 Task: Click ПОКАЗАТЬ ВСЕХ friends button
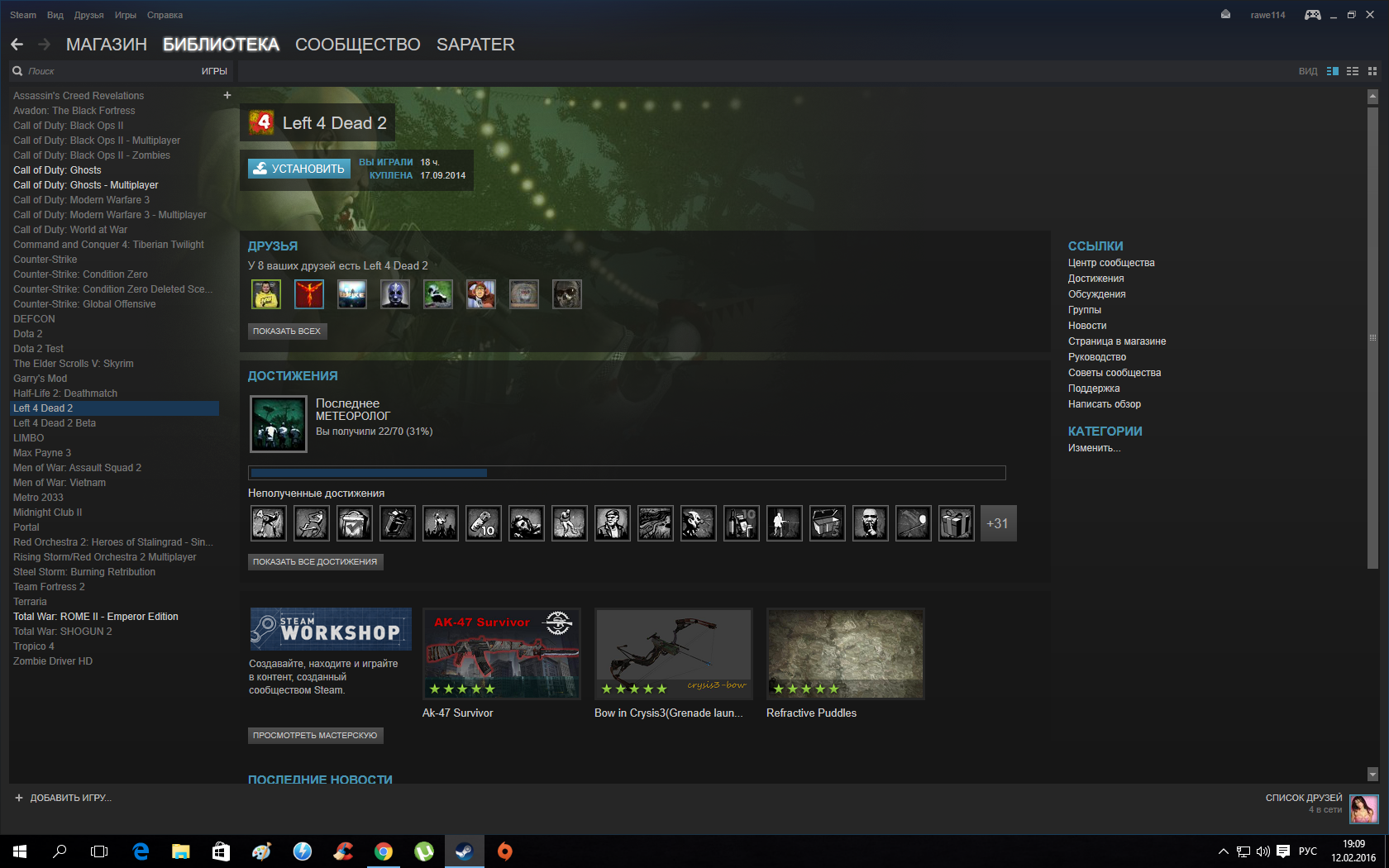tap(287, 331)
